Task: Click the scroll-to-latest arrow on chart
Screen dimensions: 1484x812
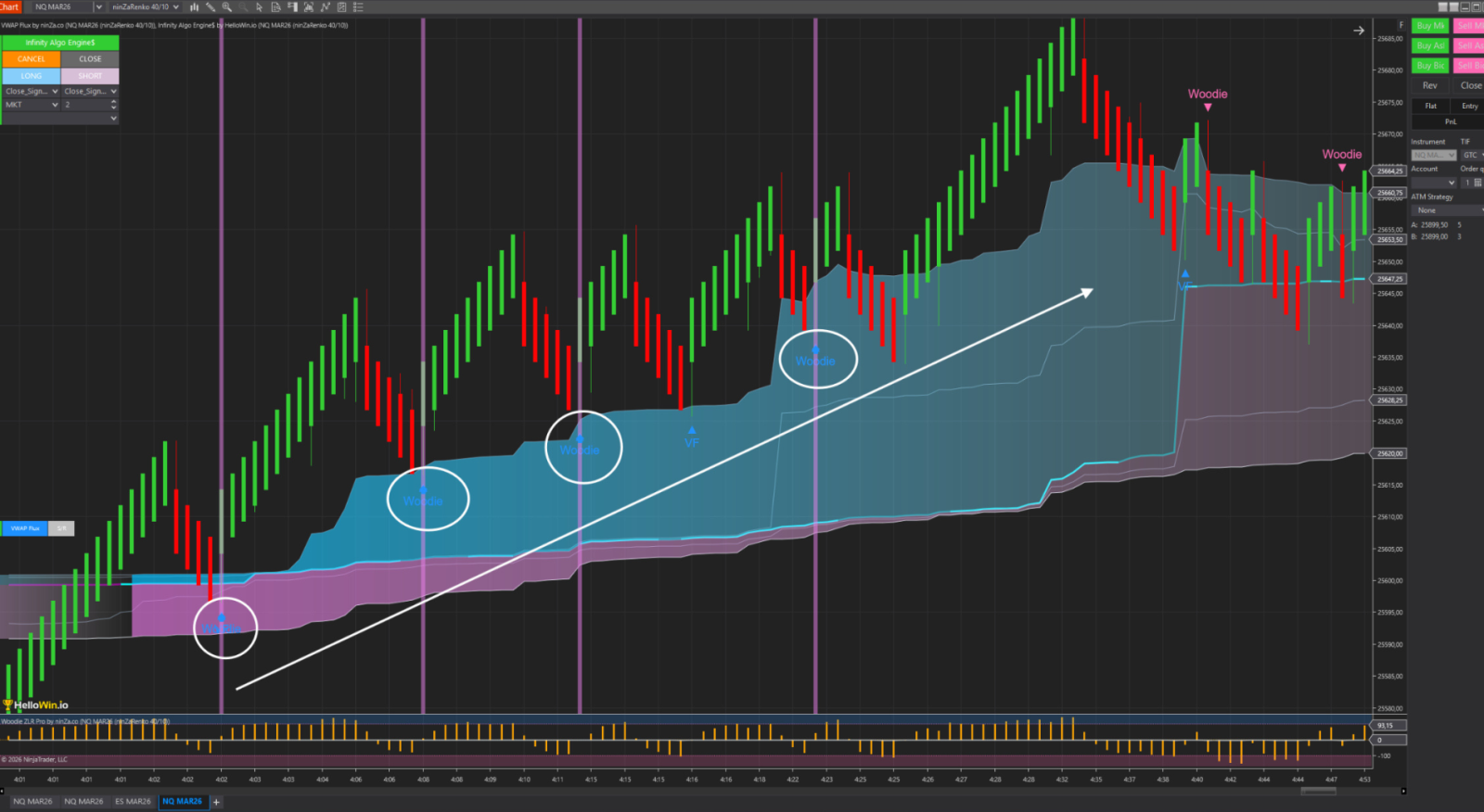Action: click(1359, 31)
